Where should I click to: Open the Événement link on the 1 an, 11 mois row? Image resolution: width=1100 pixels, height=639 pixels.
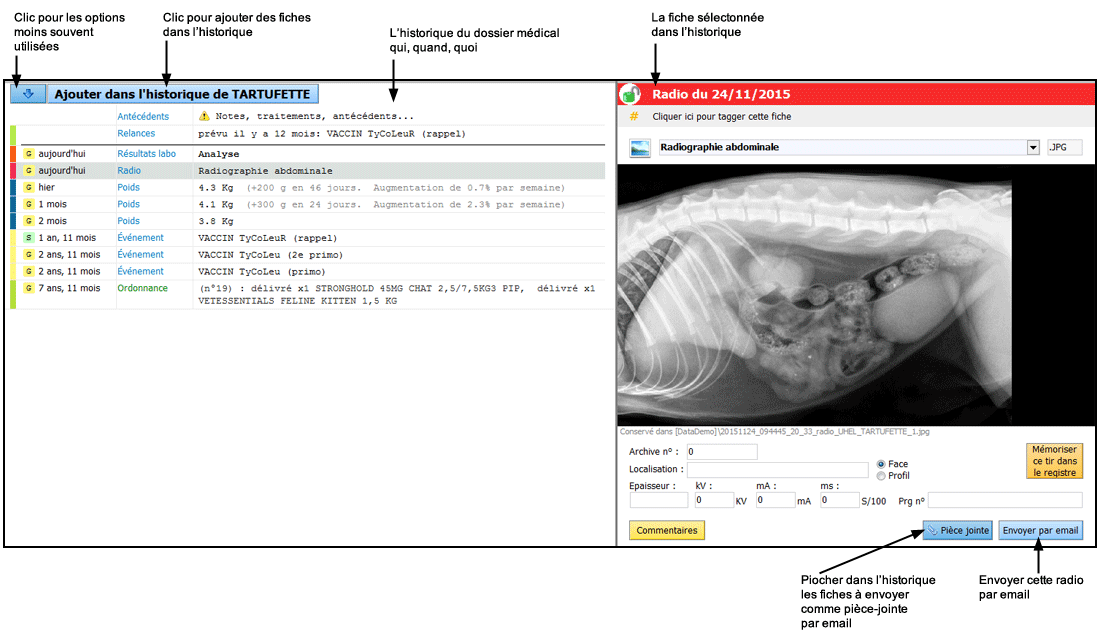click(x=140, y=238)
